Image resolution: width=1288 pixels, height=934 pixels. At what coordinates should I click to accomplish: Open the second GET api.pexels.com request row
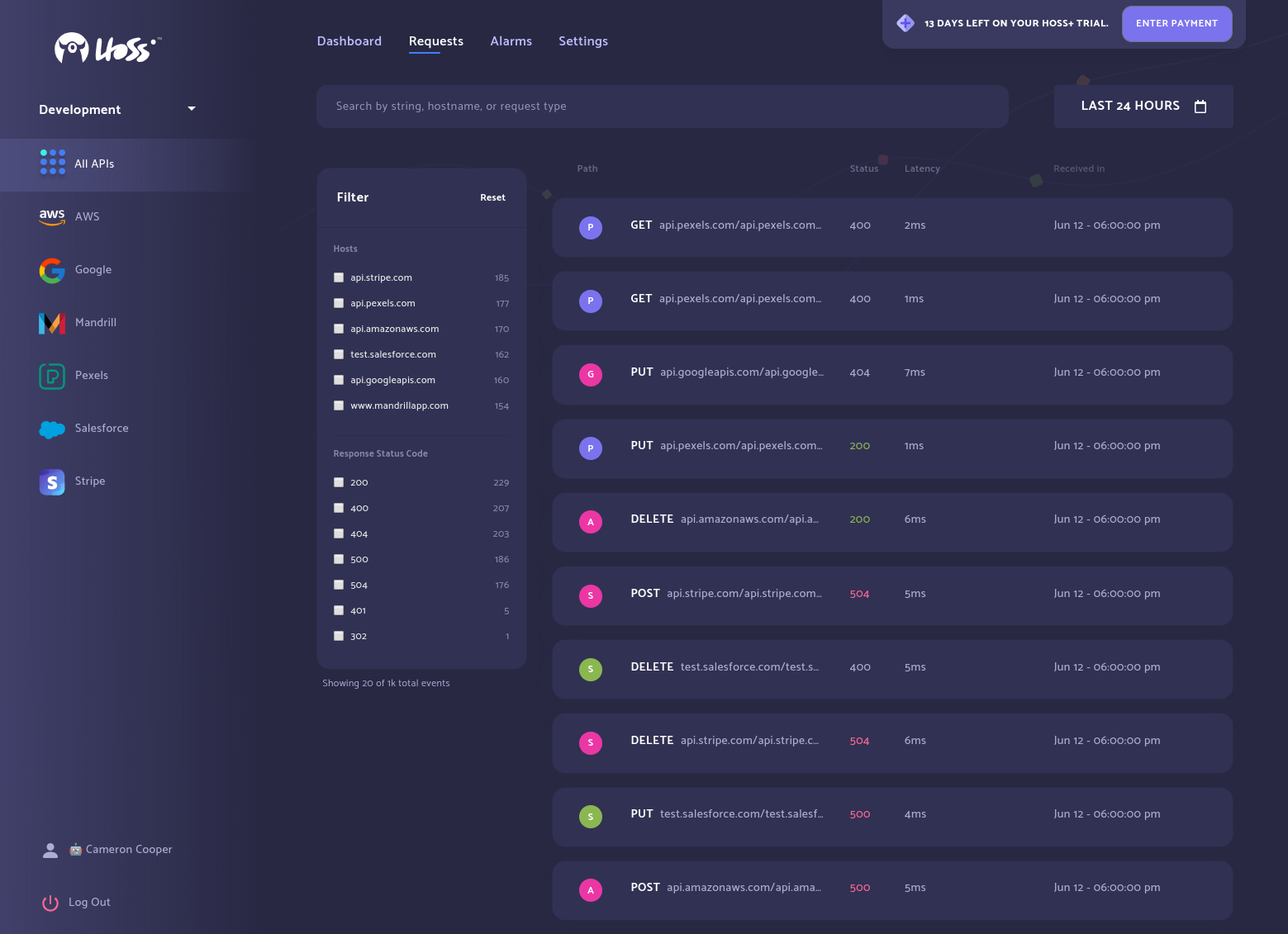(x=892, y=301)
